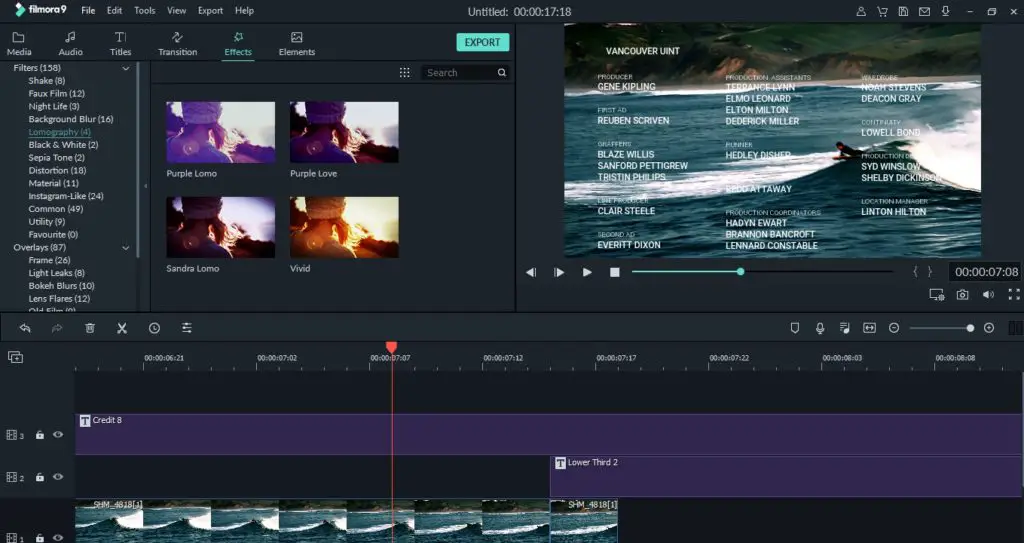1024x543 pixels.
Task: Collapse the Overlays (87) category
Action: pos(126,248)
